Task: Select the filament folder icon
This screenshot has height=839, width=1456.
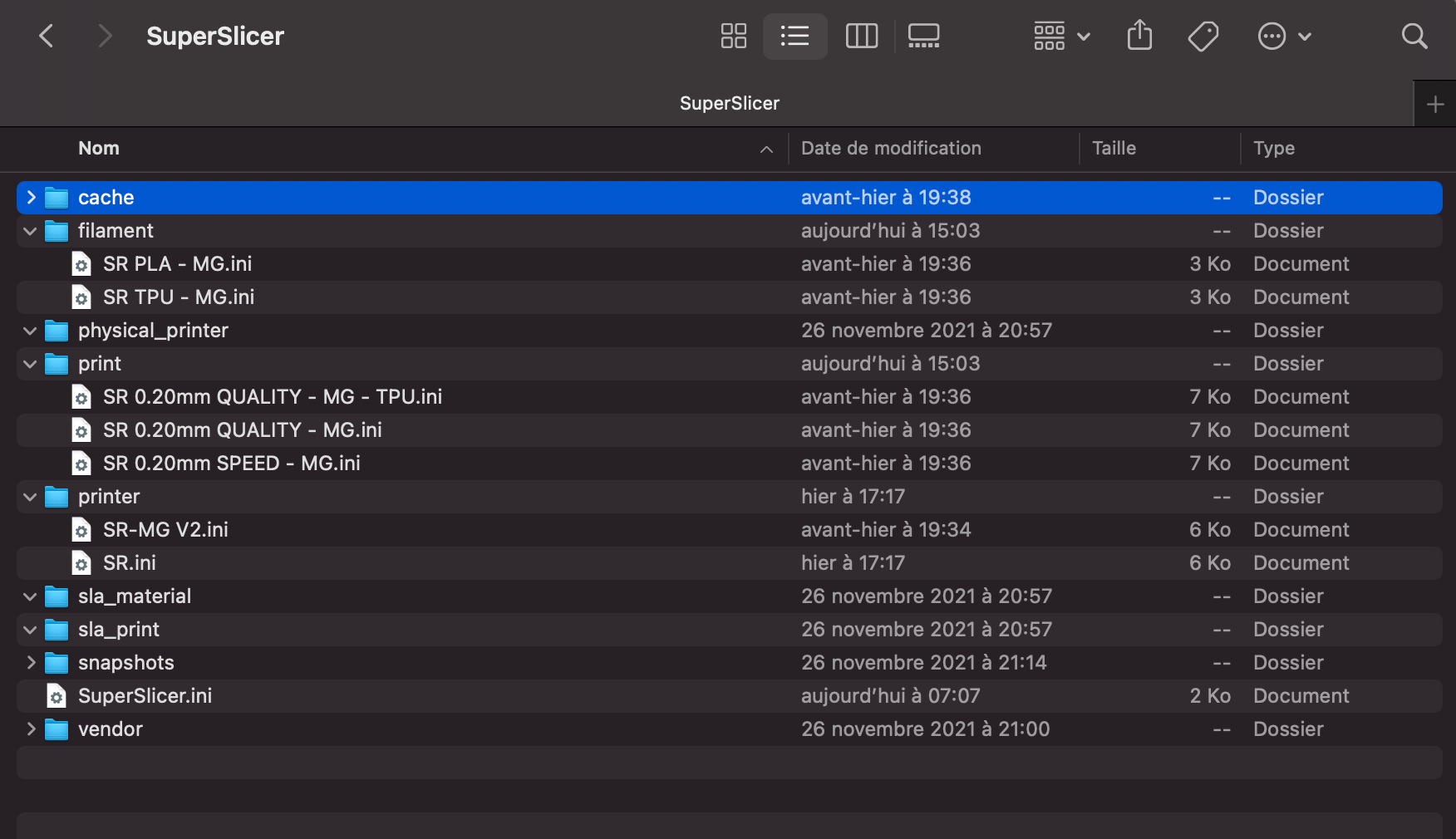Action: tap(57, 231)
